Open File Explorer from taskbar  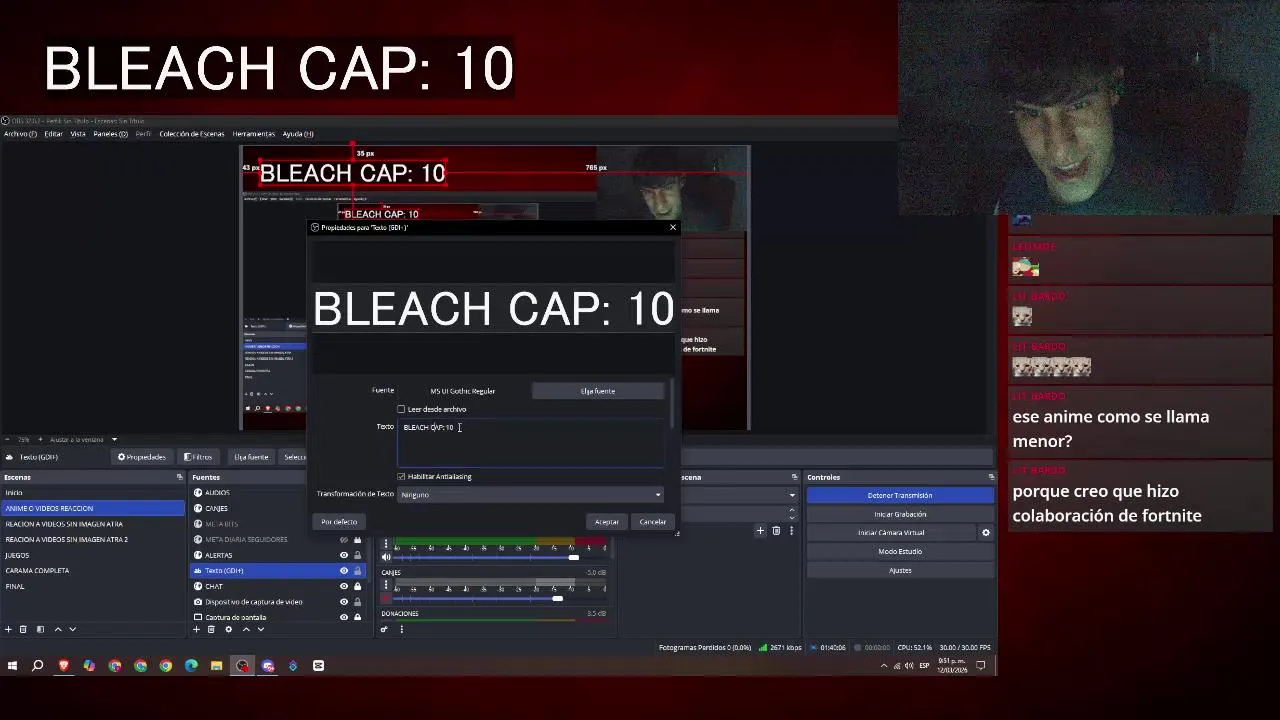coord(216,666)
